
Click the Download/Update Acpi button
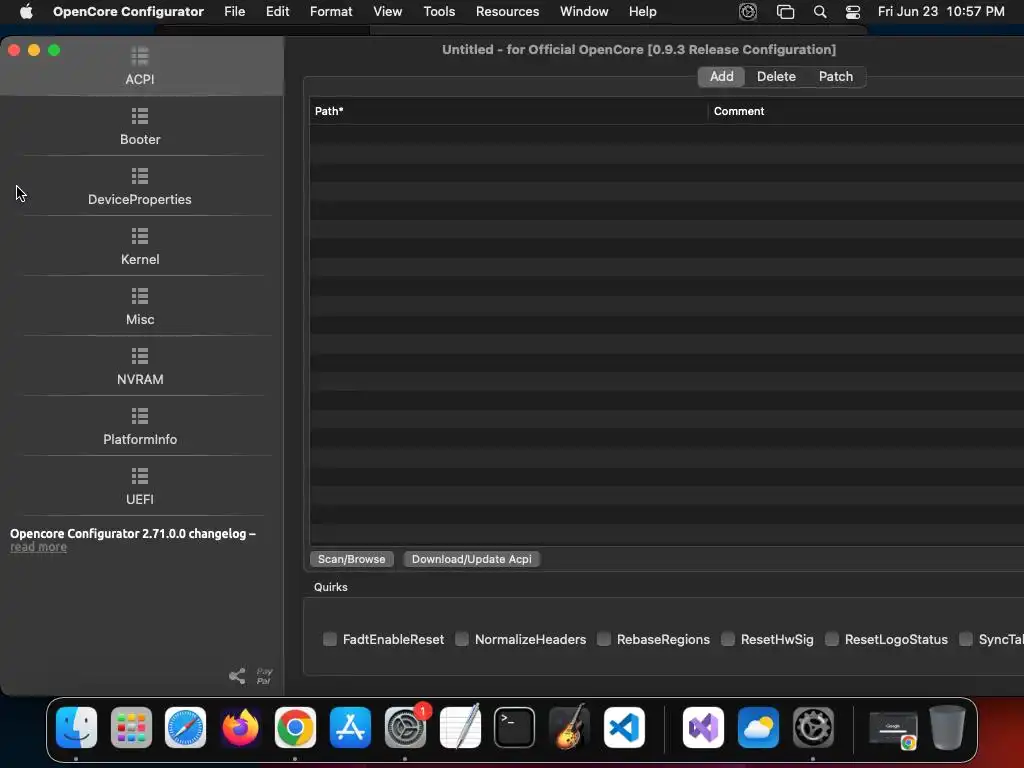[472, 559]
